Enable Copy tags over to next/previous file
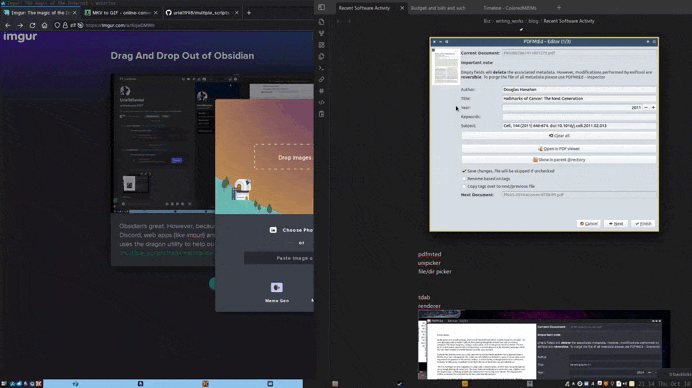Image resolution: width=692 pixels, height=388 pixels. pos(464,186)
